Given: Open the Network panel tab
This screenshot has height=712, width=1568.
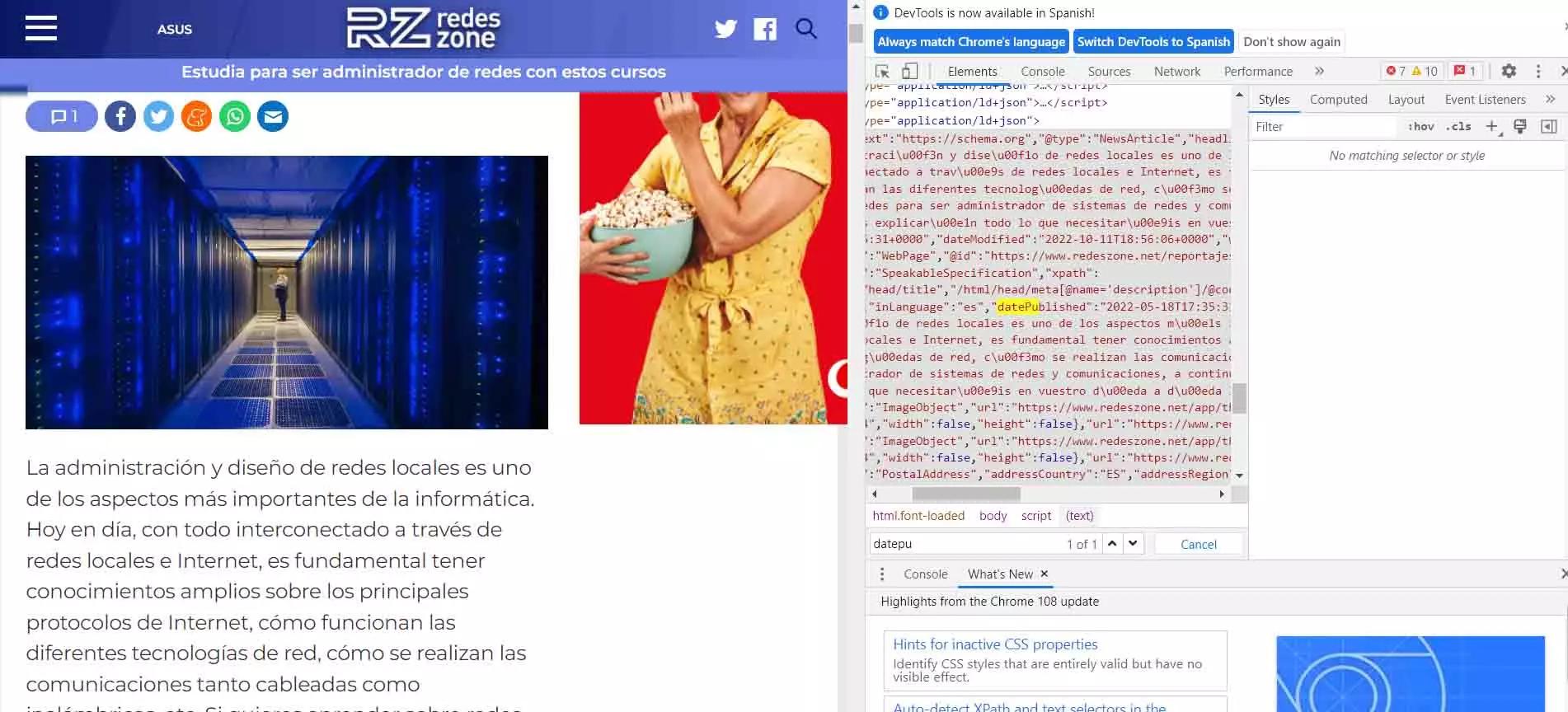Looking at the screenshot, I should (1176, 71).
